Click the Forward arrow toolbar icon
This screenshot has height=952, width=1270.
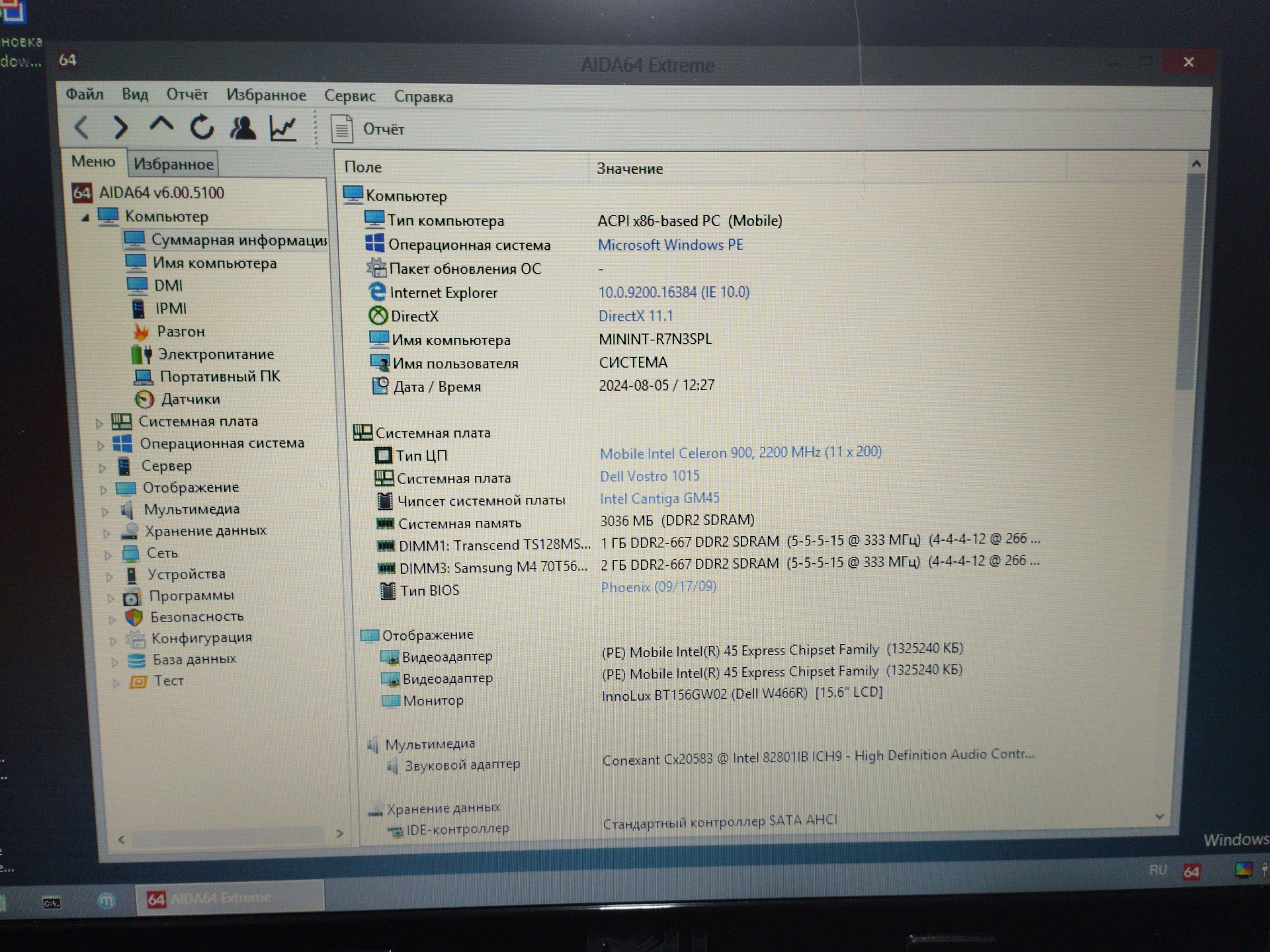pos(120,127)
